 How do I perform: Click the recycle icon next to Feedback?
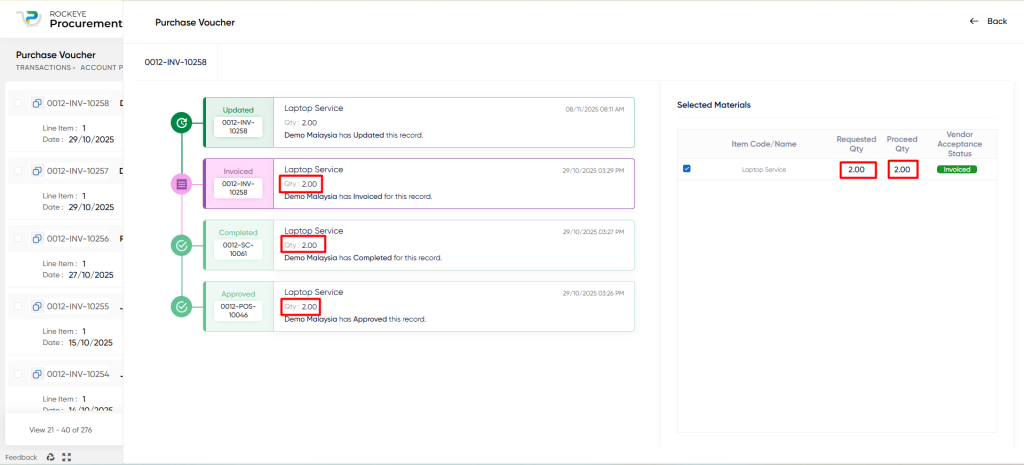tap(50, 457)
